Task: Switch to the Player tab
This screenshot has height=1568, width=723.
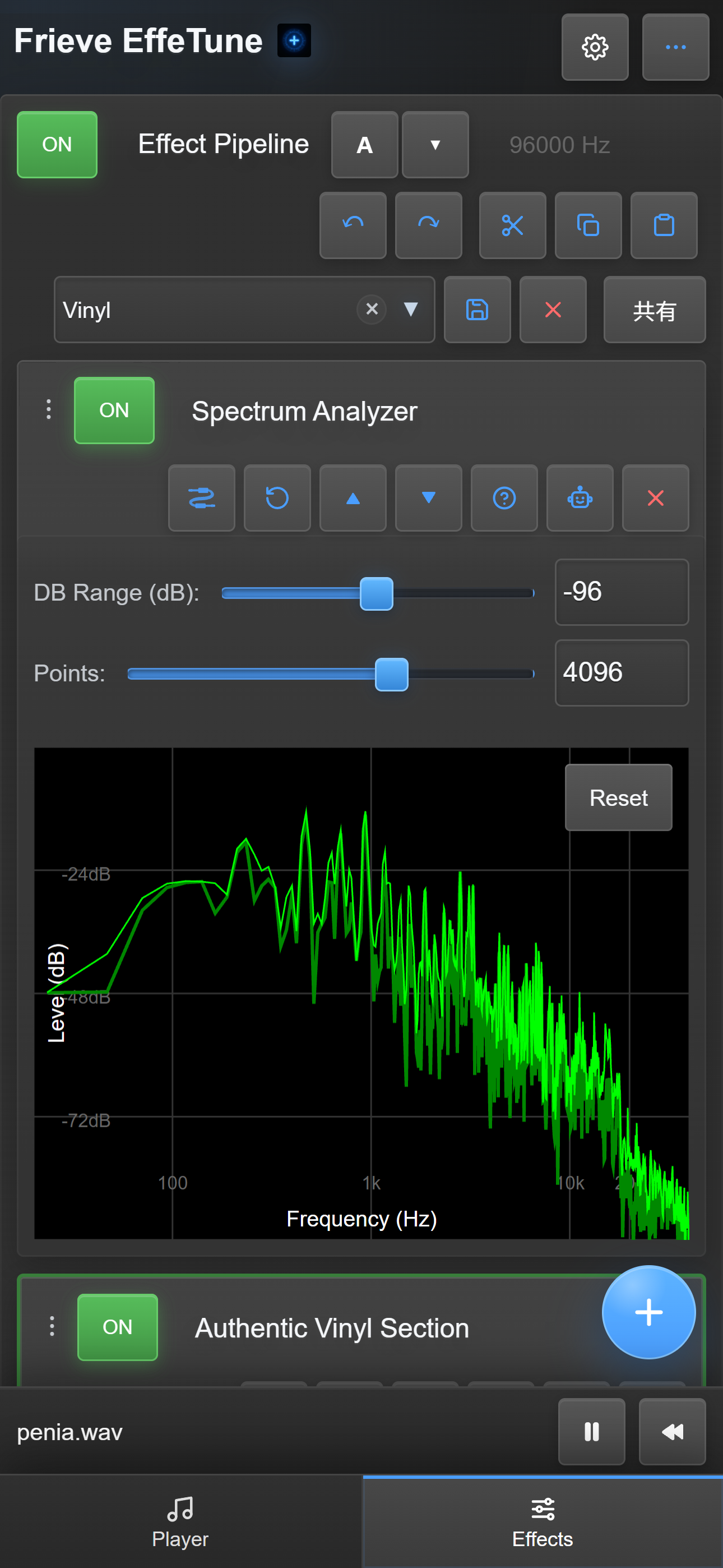Action: [x=180, y=1522]
